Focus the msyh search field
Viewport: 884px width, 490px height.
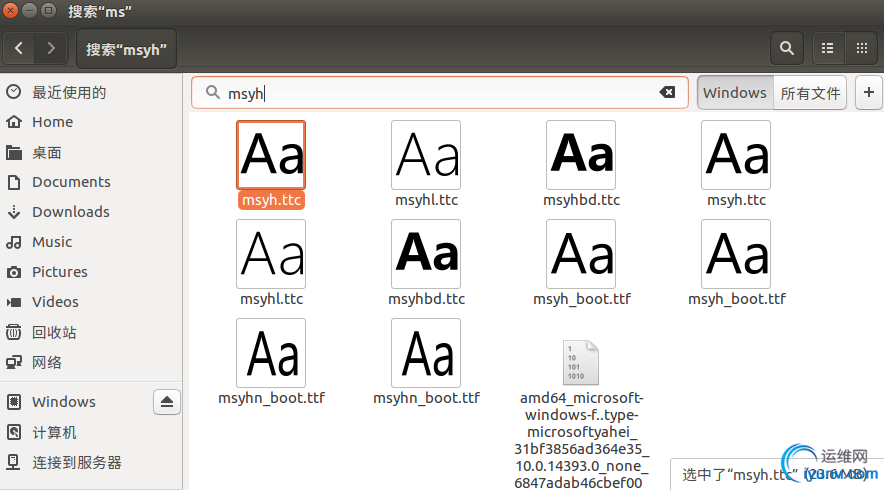coord(440,92)
